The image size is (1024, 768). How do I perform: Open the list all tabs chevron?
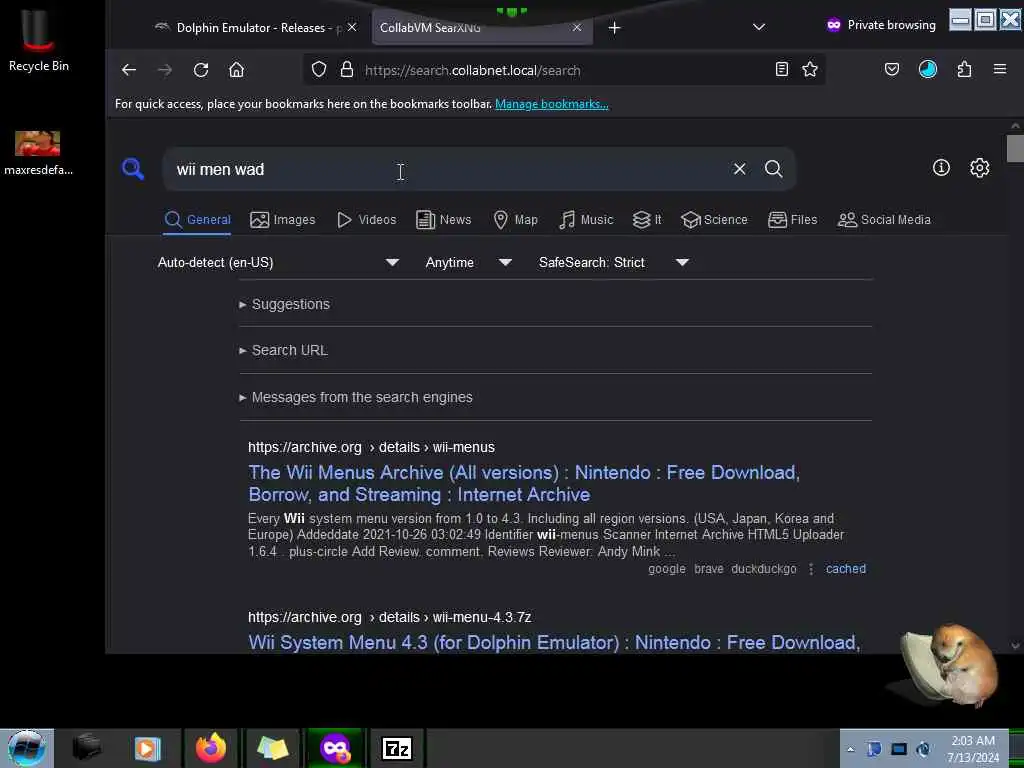[x=758, y=27]
